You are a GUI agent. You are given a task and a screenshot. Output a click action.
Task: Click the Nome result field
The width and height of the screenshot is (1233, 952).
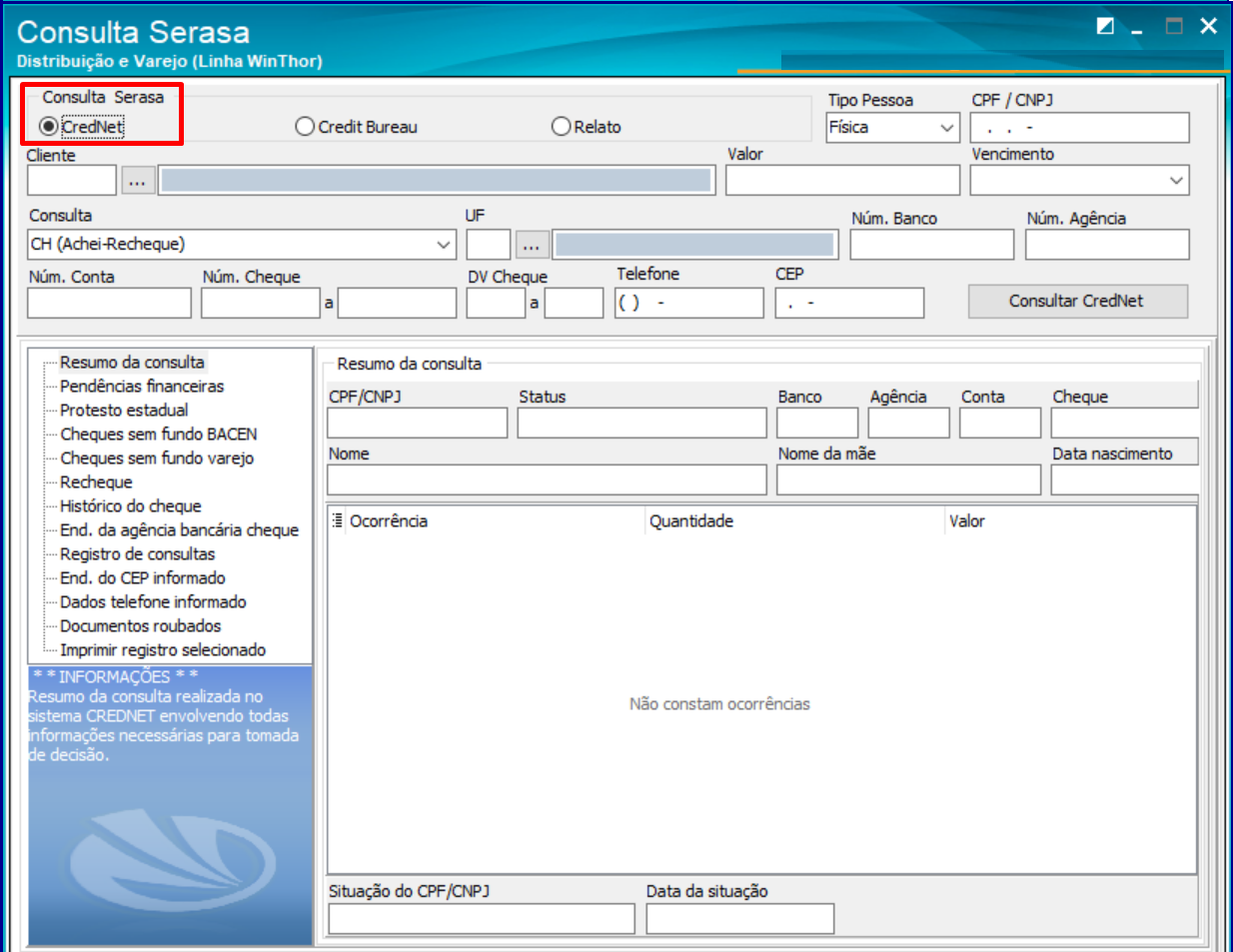click(547, 480)
